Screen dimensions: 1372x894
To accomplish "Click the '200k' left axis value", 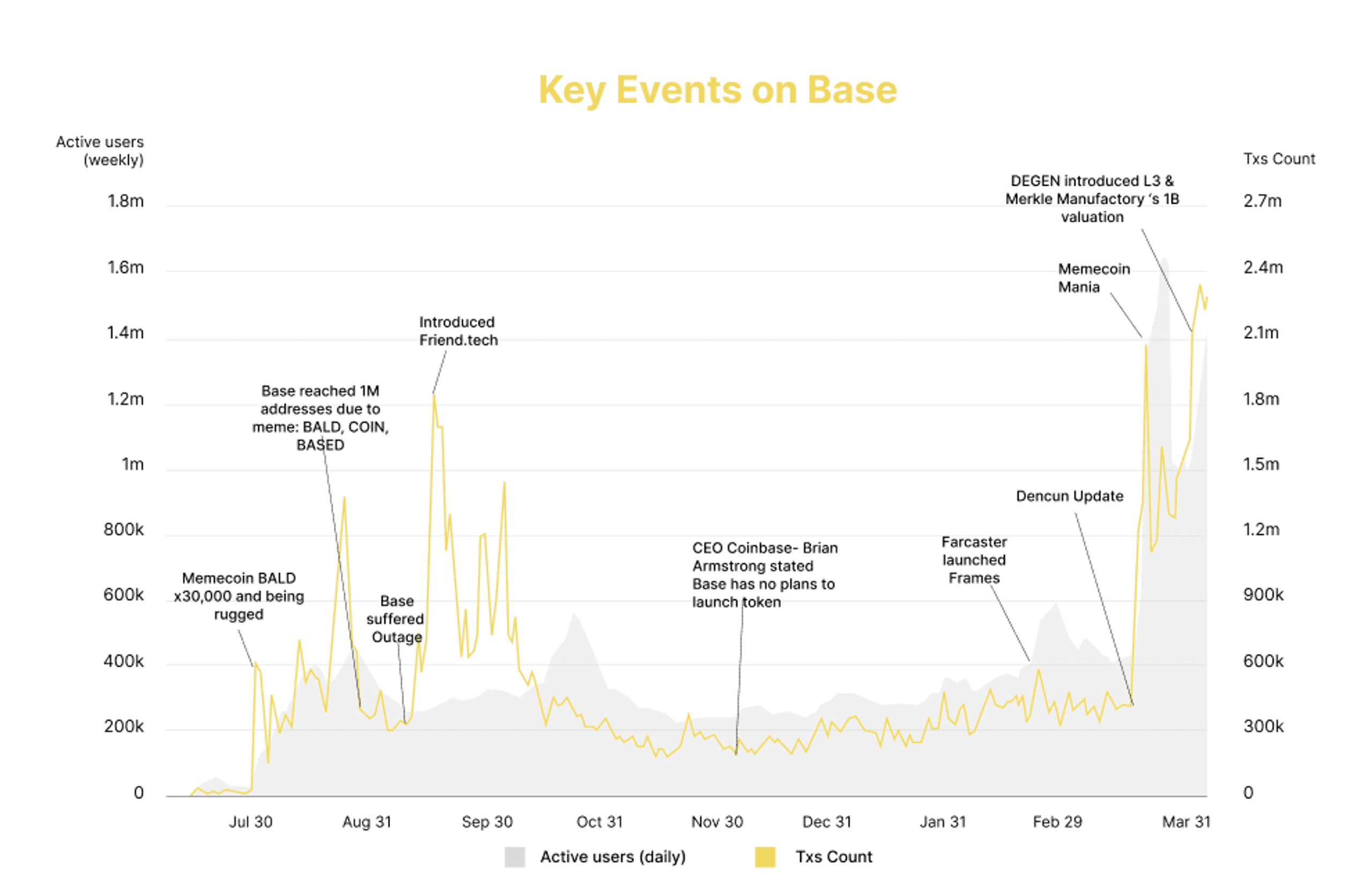I will coord(123,726).
